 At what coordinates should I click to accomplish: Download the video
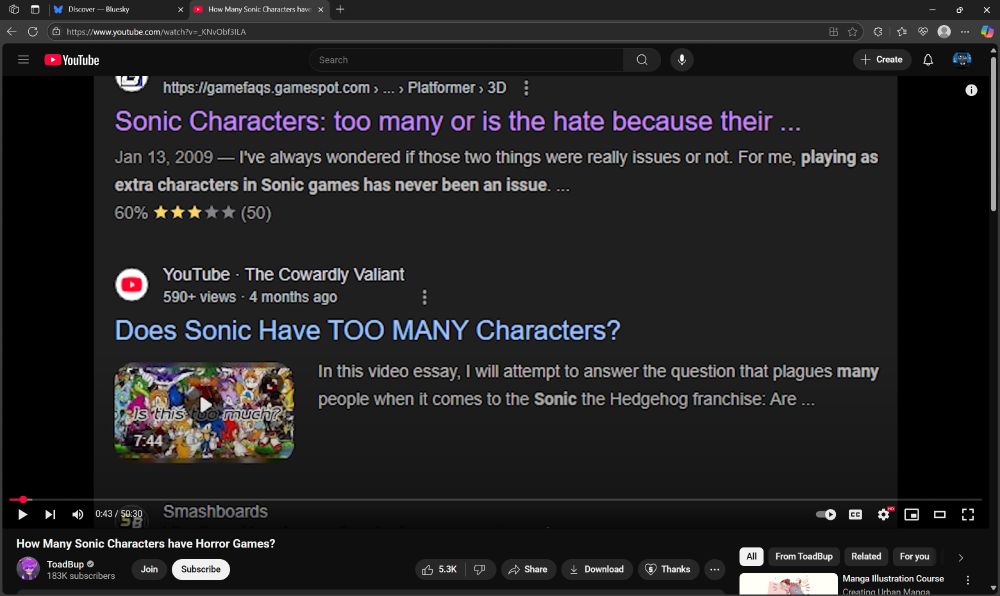(x=596, y=569)
